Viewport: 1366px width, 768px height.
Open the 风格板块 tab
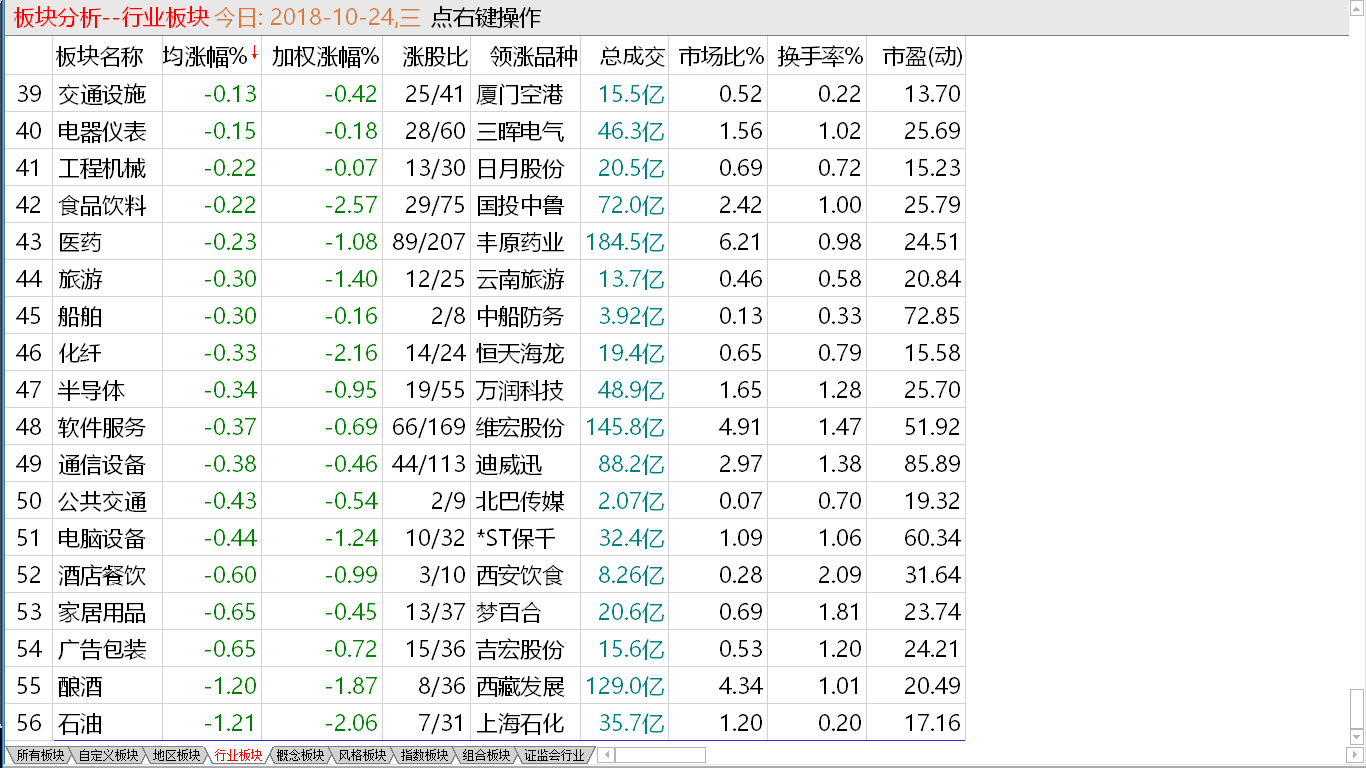pos(361,755)
